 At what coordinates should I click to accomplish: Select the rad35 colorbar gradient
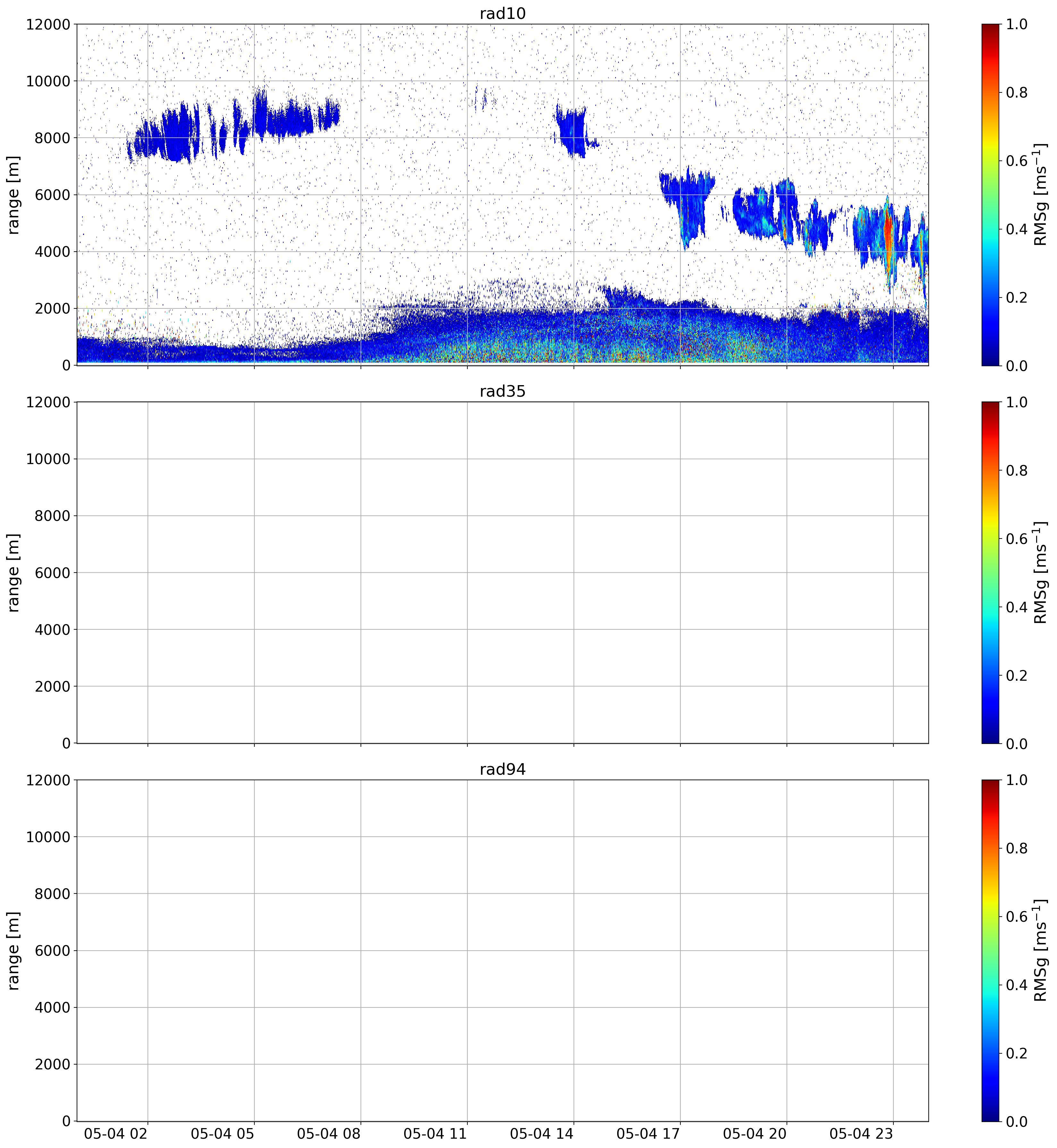point(990,572)
